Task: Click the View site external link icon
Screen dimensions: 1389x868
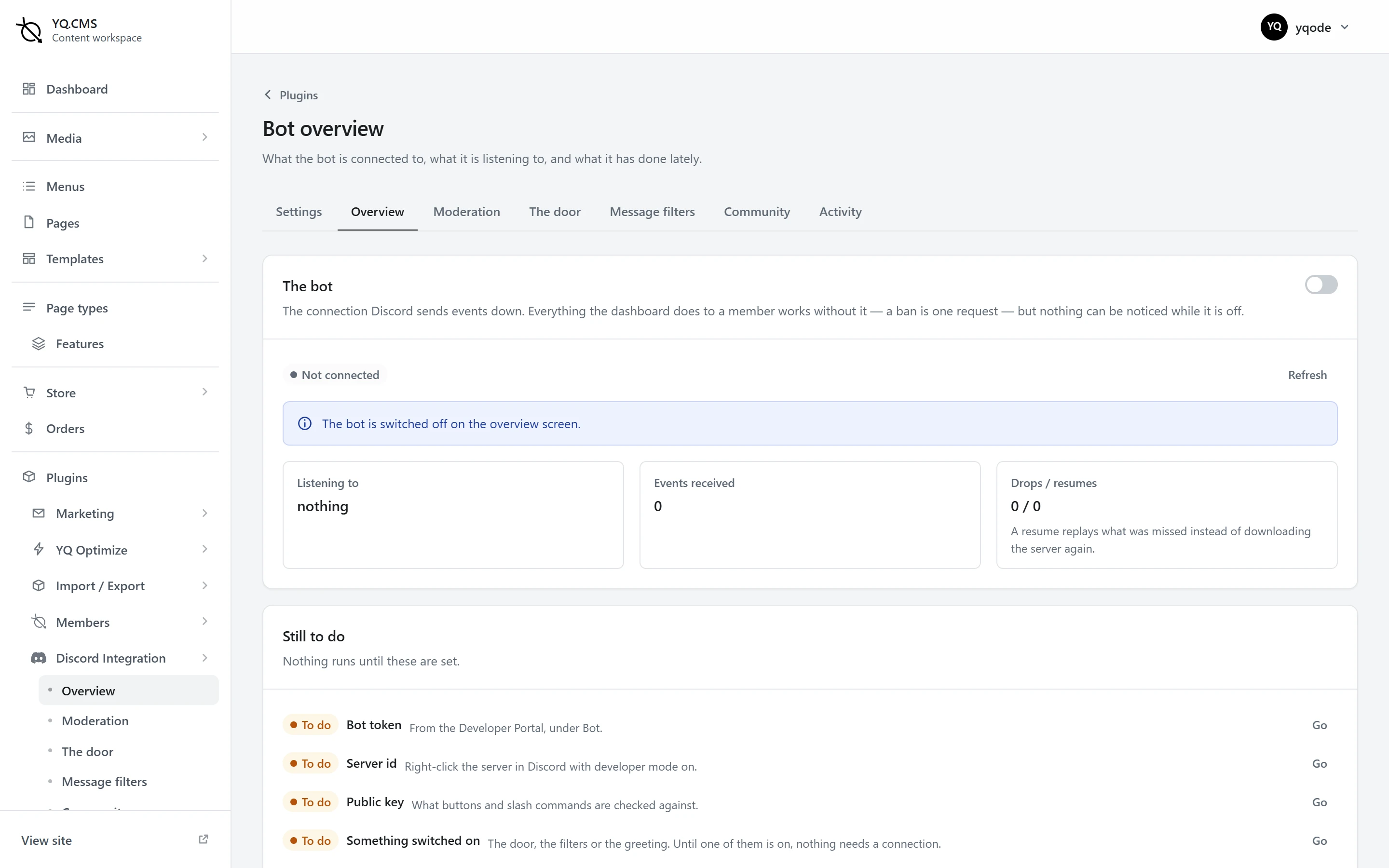Action: coord(203,839)
